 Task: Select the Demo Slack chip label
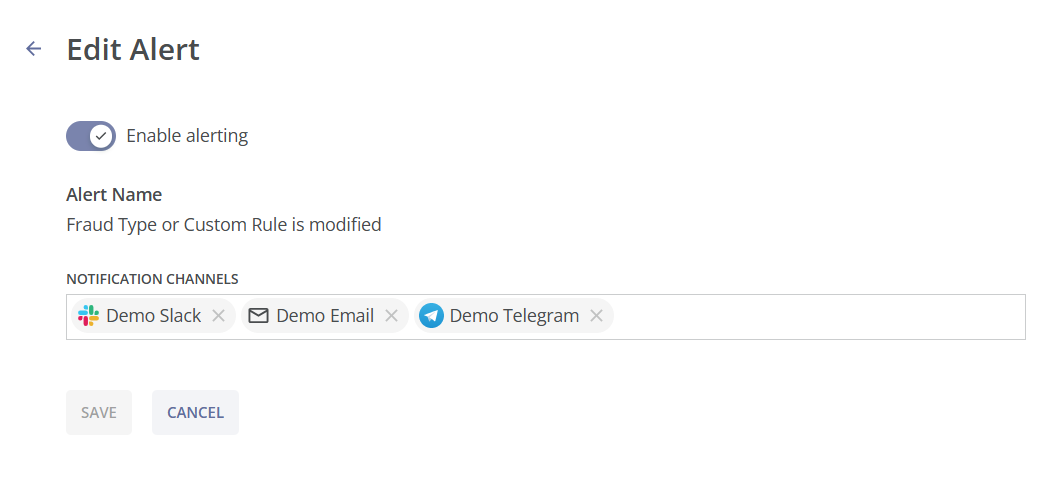tap(154, 316)
